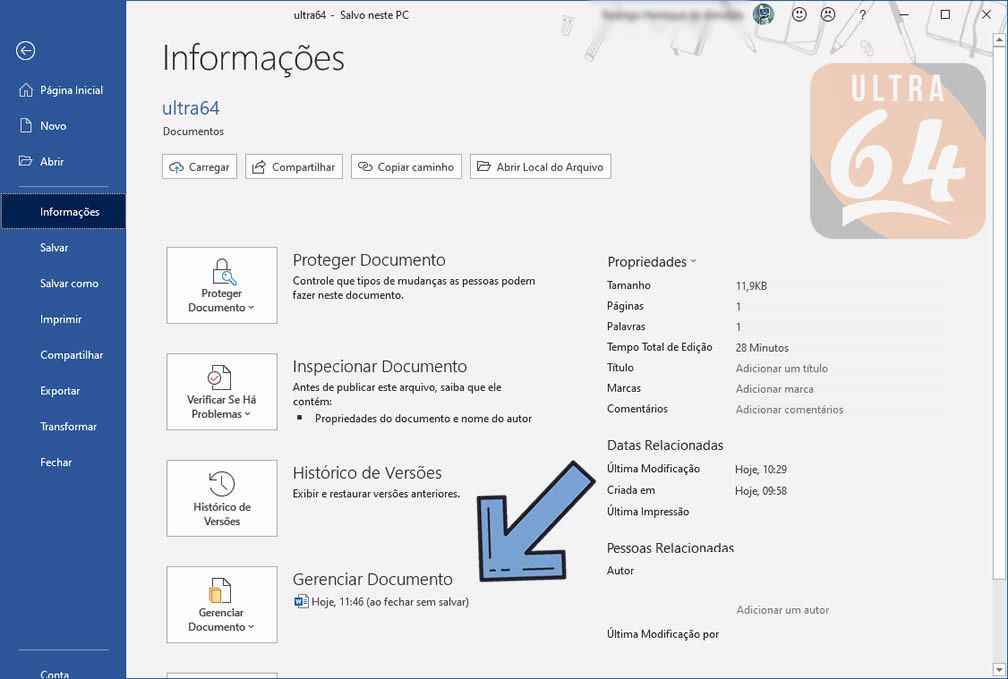Open the help question mark icon

coord(862,15)
